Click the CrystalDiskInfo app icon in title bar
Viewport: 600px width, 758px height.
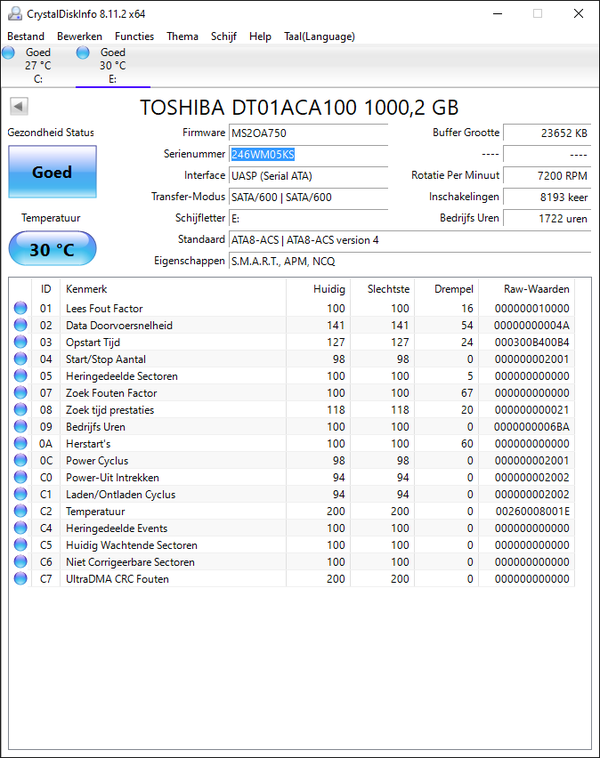pyautogui.click(x=13, y=13)
